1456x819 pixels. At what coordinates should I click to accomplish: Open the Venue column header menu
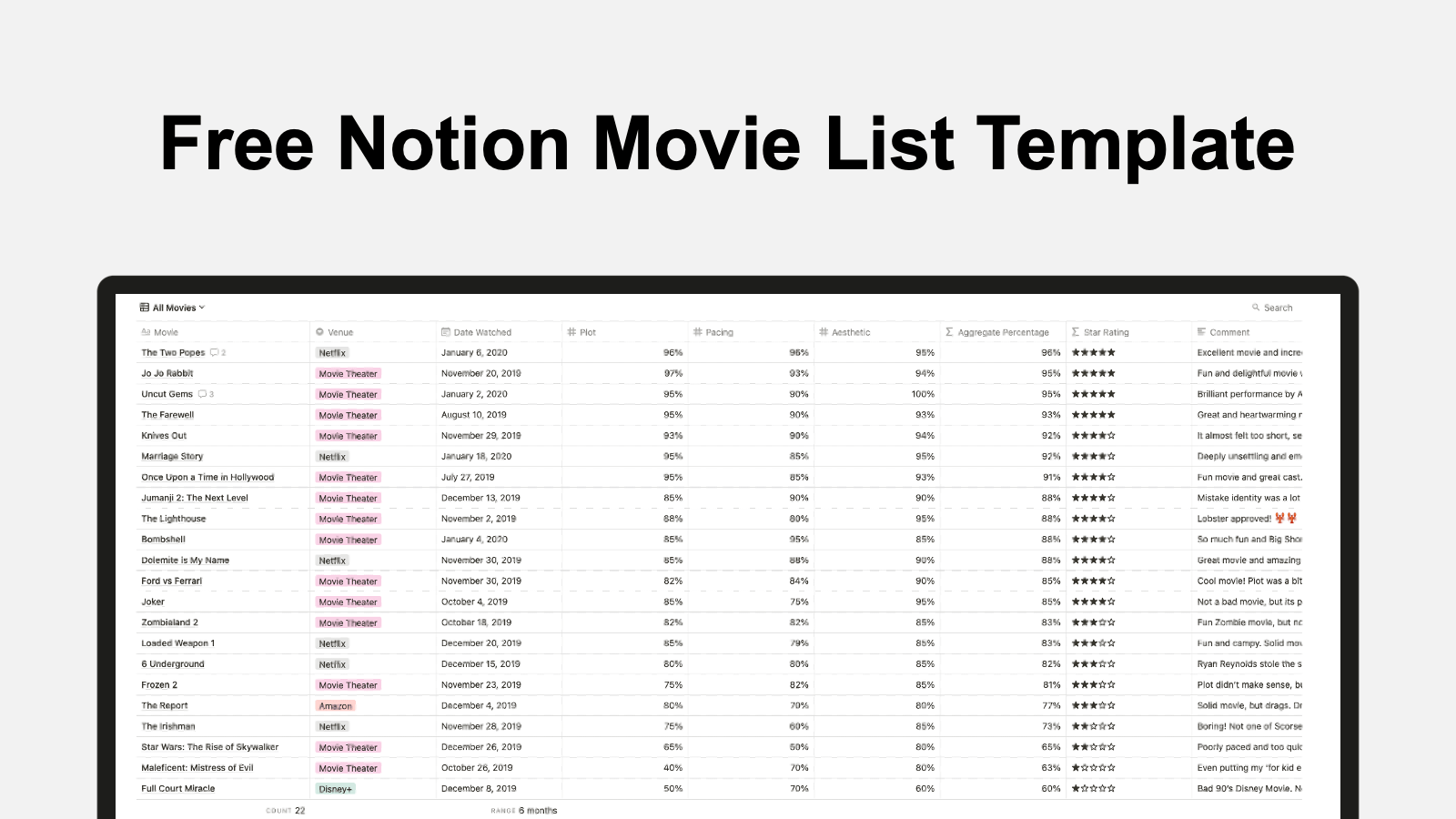click(373, 332)
